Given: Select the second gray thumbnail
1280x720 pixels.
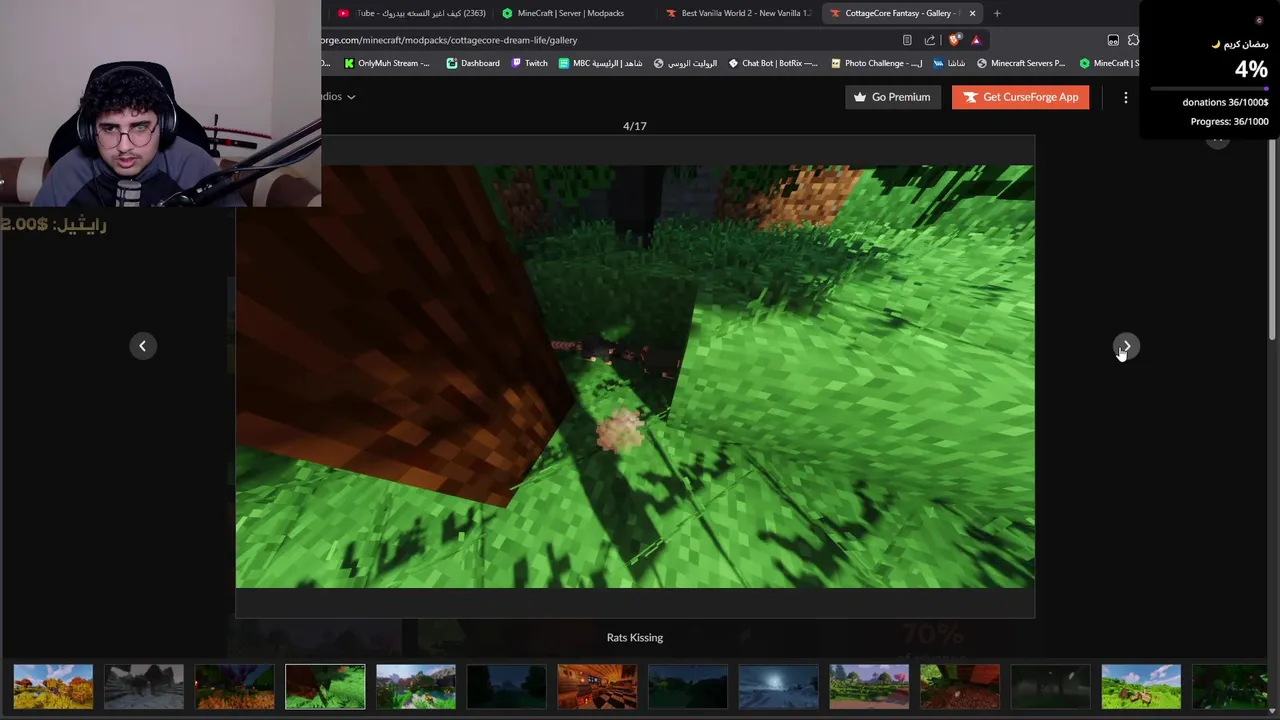Looking at the screenshot, I should [144, 687].
